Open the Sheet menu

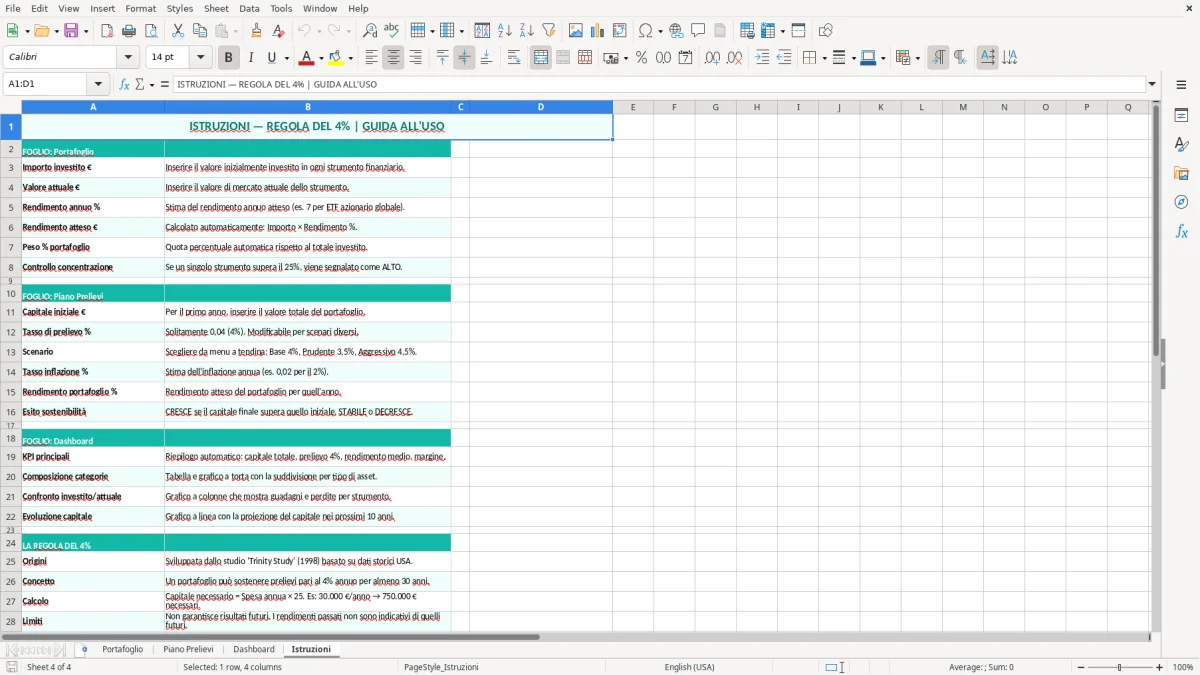click(216, 8)
